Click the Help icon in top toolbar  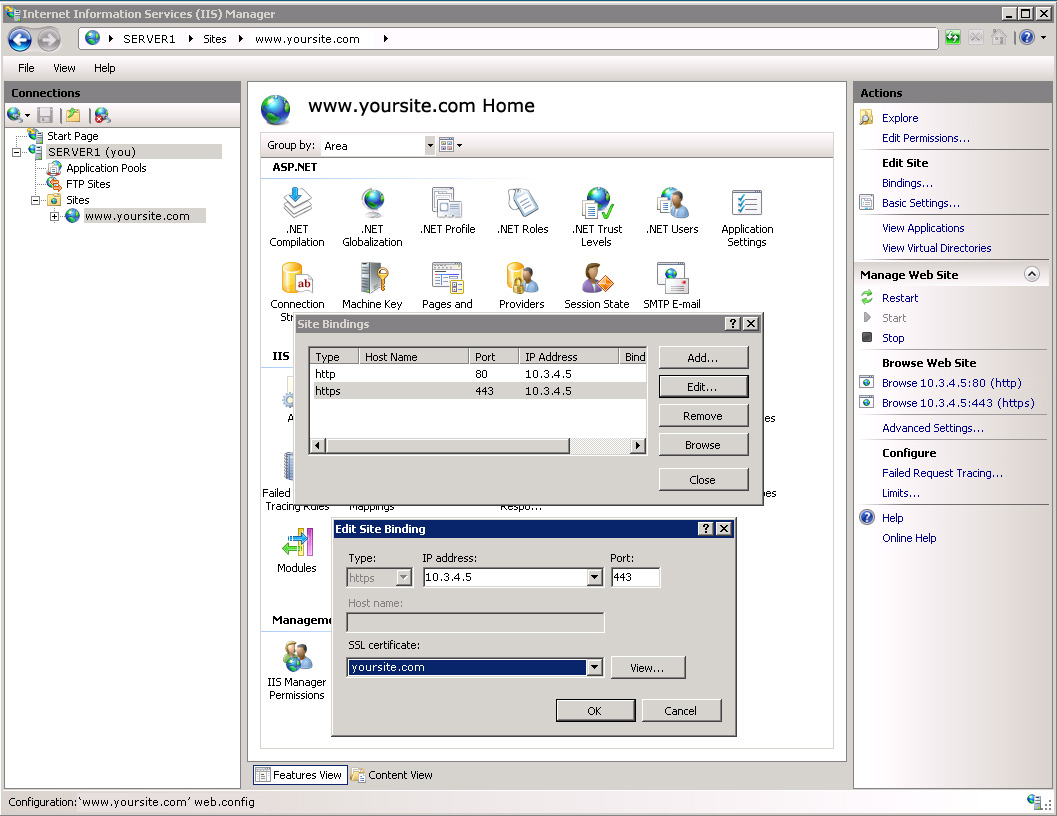(1027, 38)
